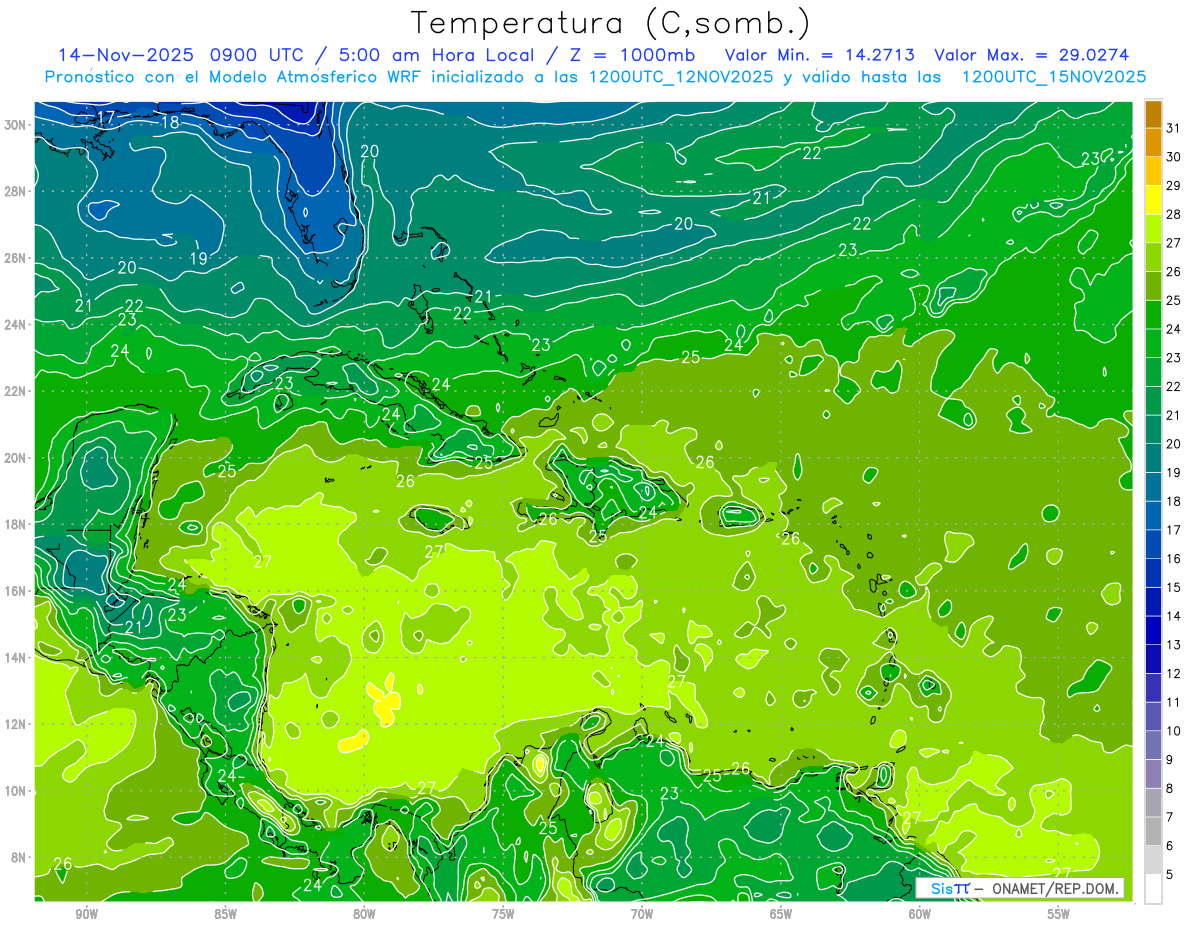
Task: Click the colorbar label '18'
Action: [1174, 502]
